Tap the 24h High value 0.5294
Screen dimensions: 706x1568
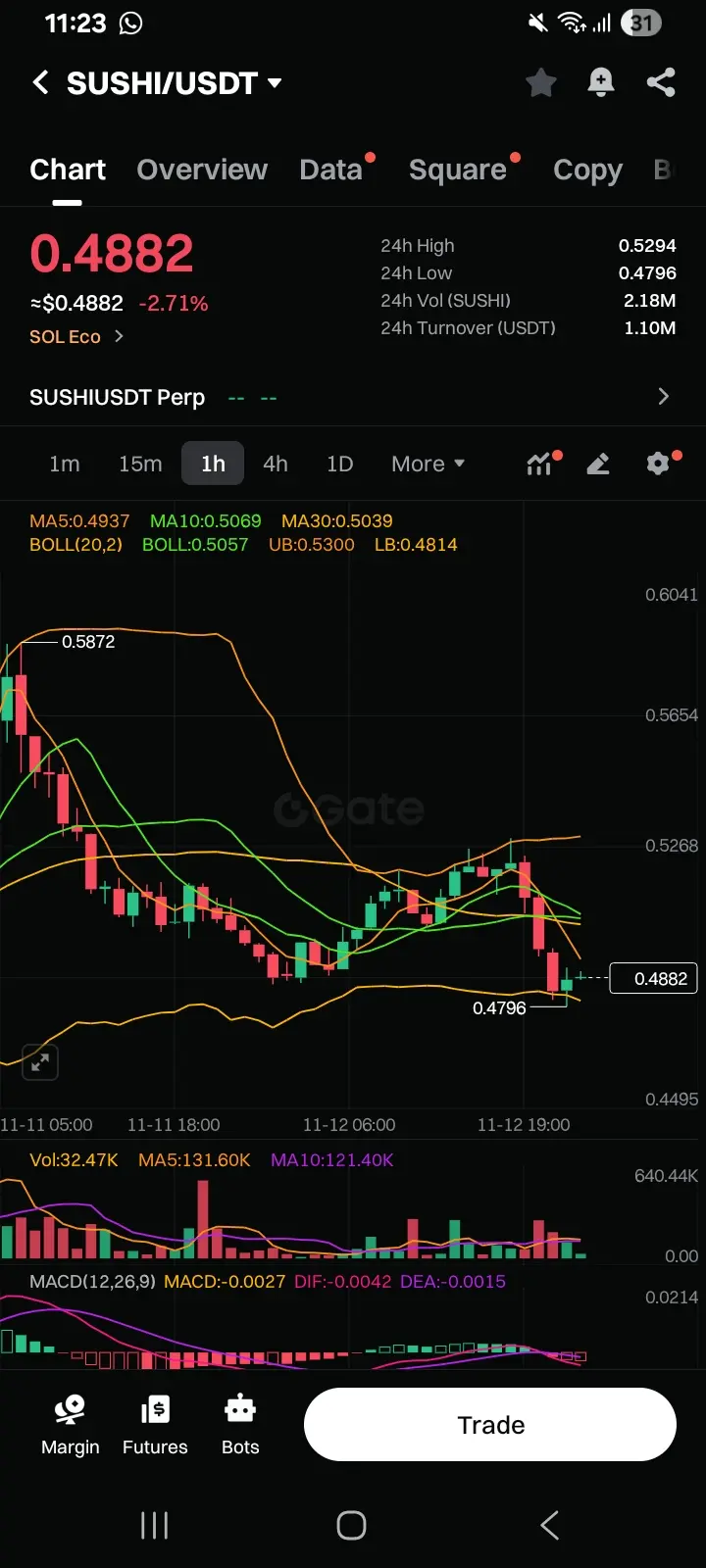pyautogui.click(x=647, y=246)
